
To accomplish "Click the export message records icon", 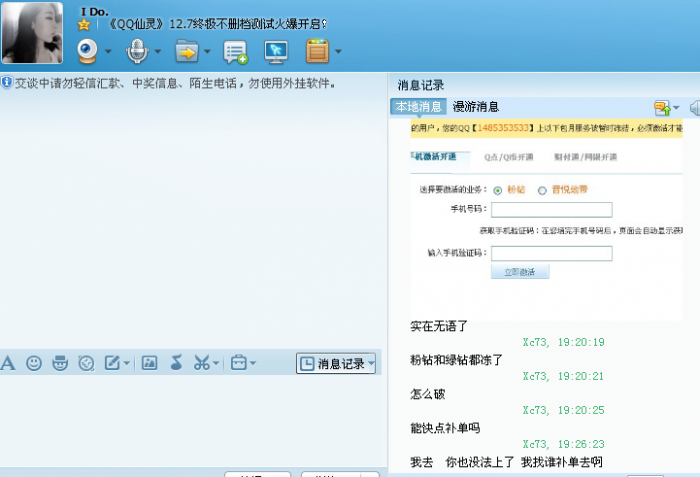I will [x=662, y=108].
